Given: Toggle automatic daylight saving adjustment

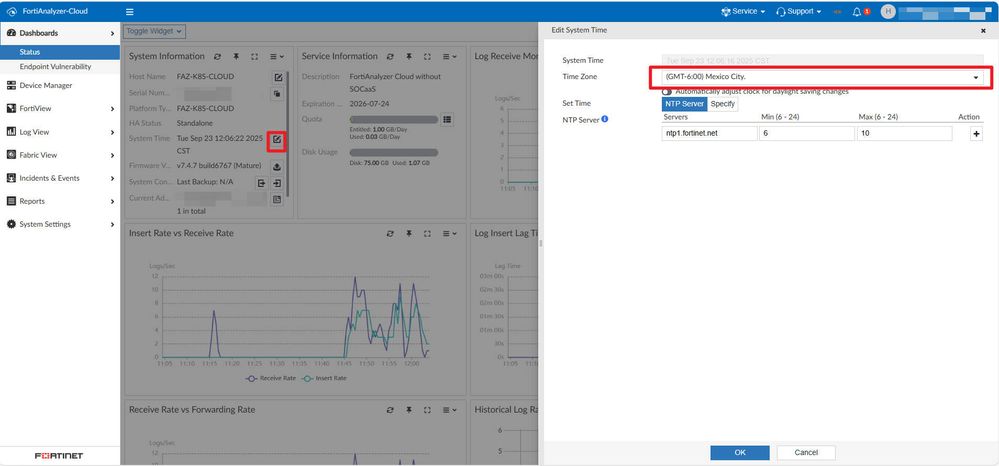Looking at the screenshot, I should (666, 92).
